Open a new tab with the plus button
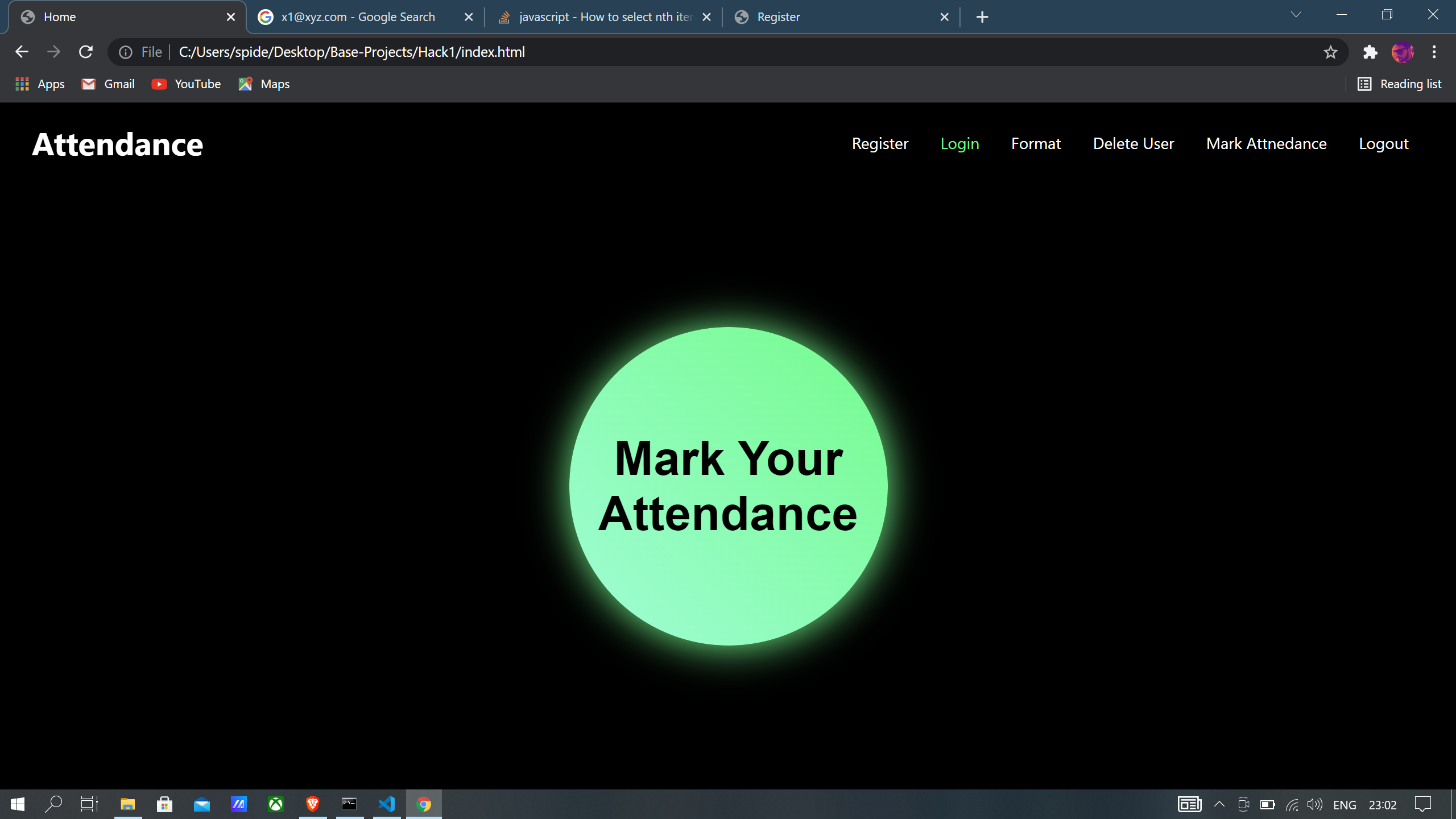The width and height of the screenshot is (1456, 819). pos(982,17)
